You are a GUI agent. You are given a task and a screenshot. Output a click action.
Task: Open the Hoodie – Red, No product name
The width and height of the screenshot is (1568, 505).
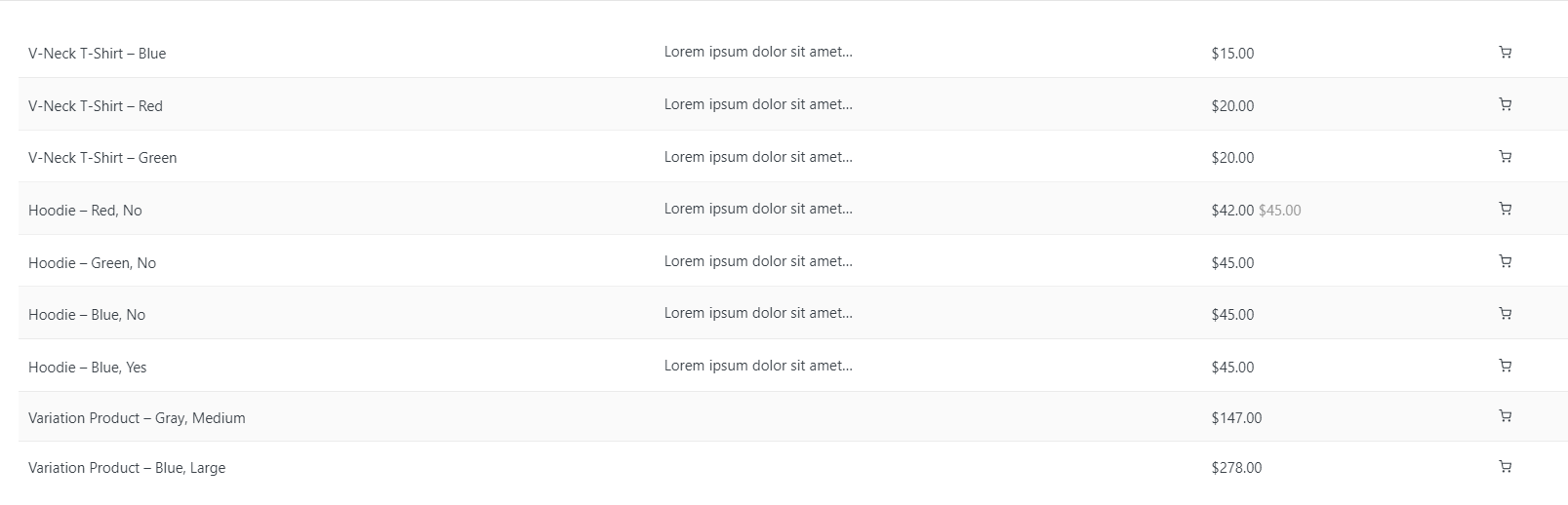click(85, 211)
